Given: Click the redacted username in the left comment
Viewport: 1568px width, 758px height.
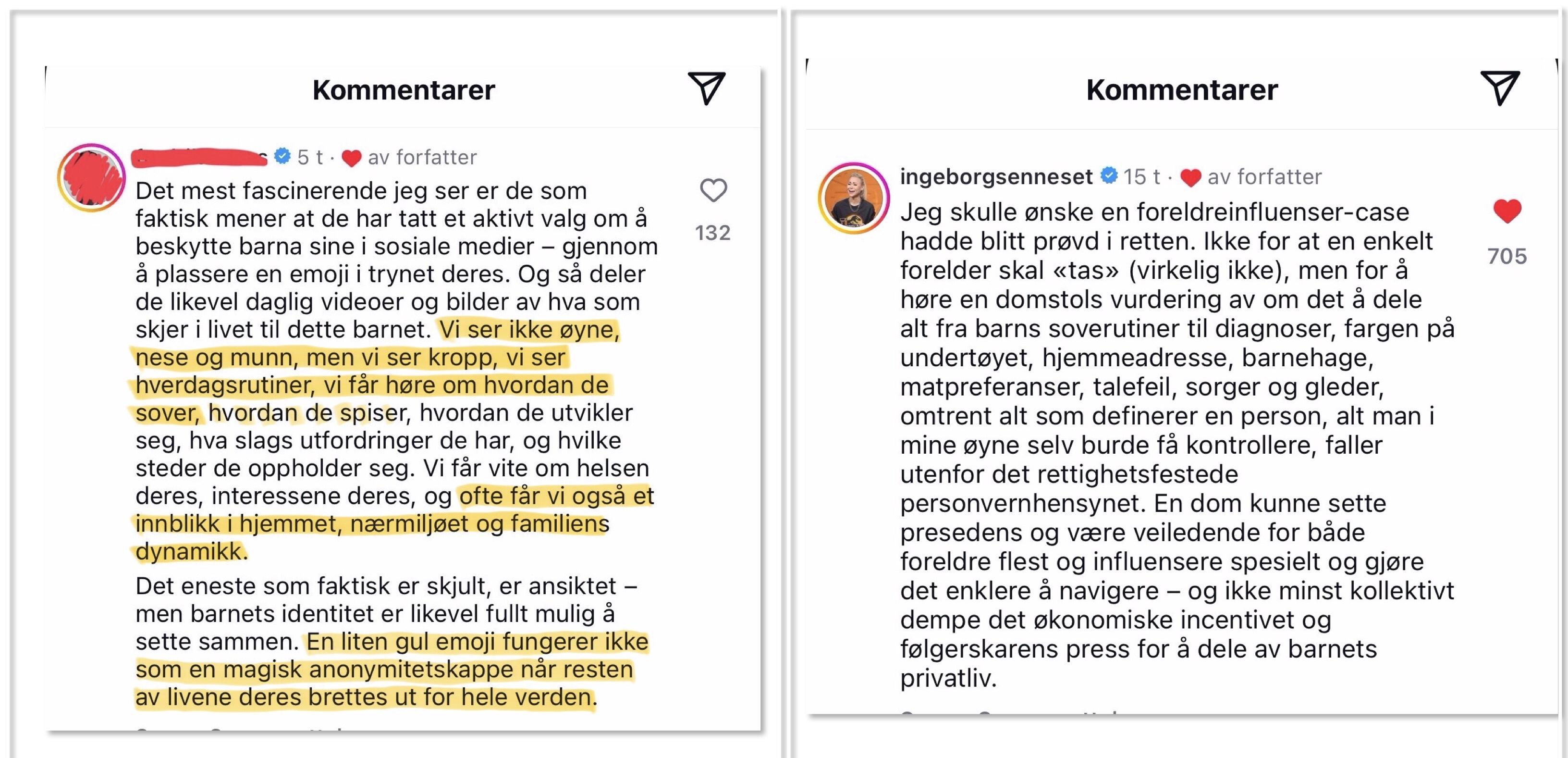Looking at the screenshot, I should click(199, 157).
